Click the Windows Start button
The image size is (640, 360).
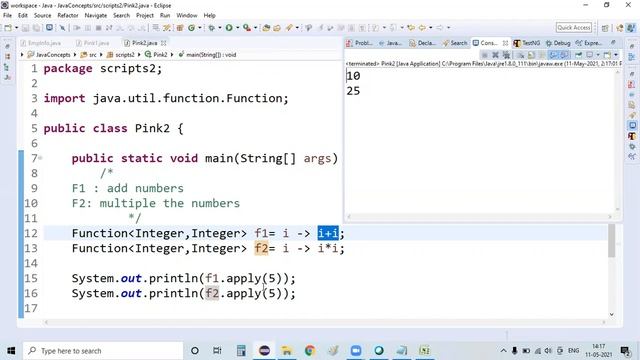pos(11,351)
